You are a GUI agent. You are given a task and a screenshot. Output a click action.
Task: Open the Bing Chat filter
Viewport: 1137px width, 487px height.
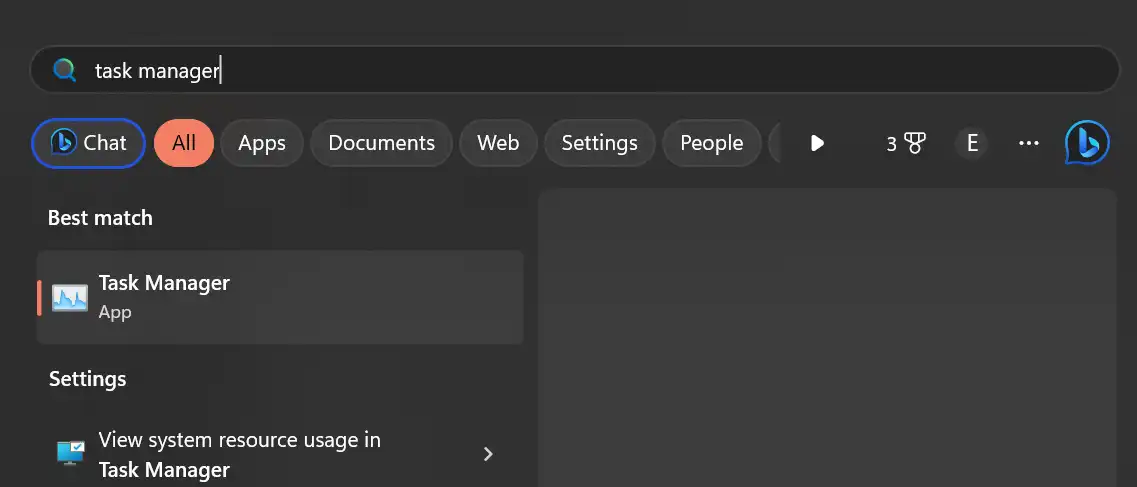pyautogui.click(x=88, y=143)
